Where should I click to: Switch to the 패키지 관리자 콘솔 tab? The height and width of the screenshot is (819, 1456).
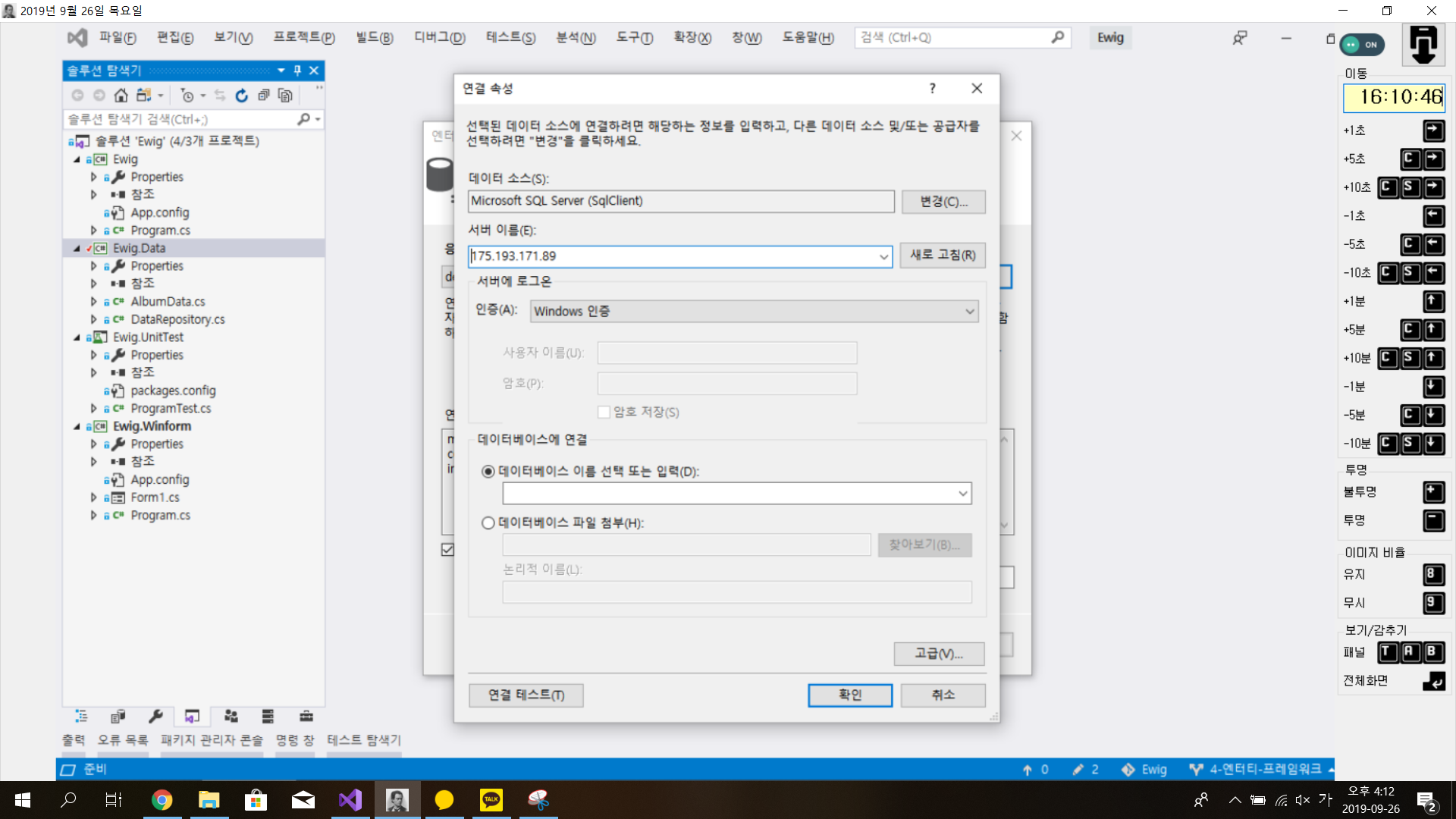[x=212, y=740]
